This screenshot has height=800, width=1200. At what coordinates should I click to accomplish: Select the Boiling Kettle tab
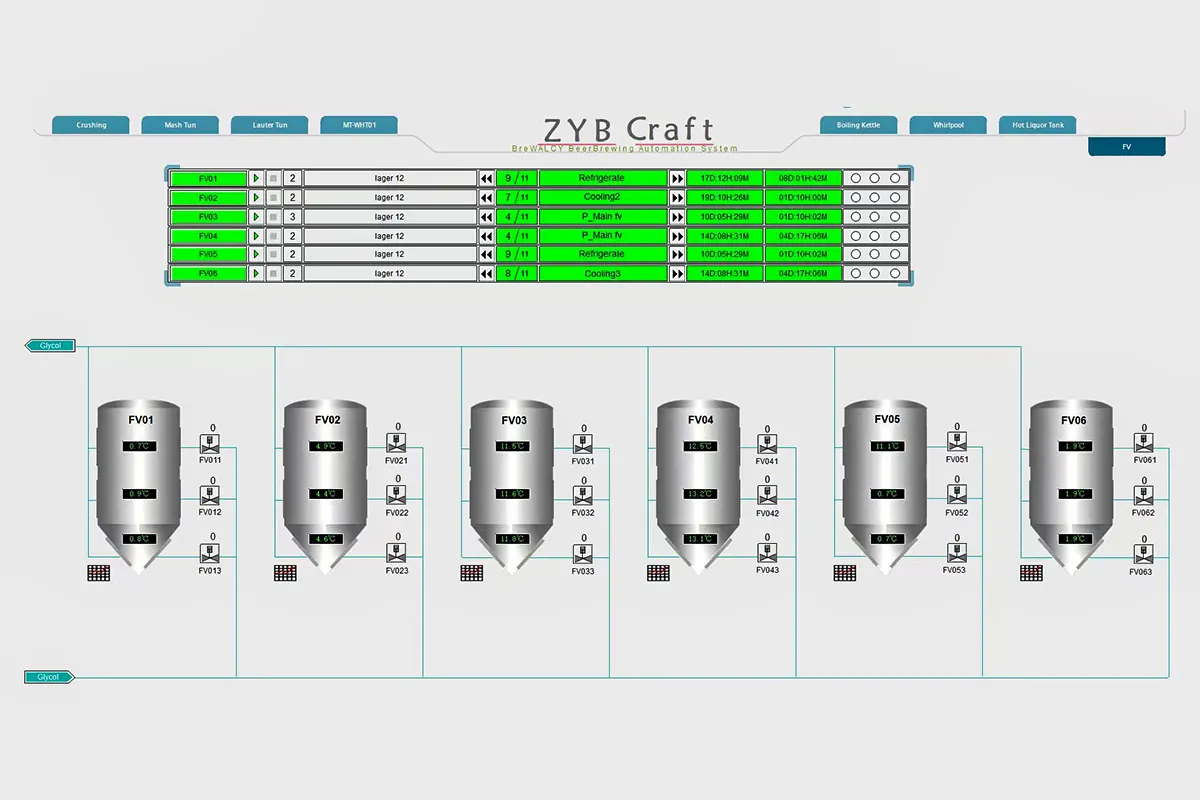point(859,125)
